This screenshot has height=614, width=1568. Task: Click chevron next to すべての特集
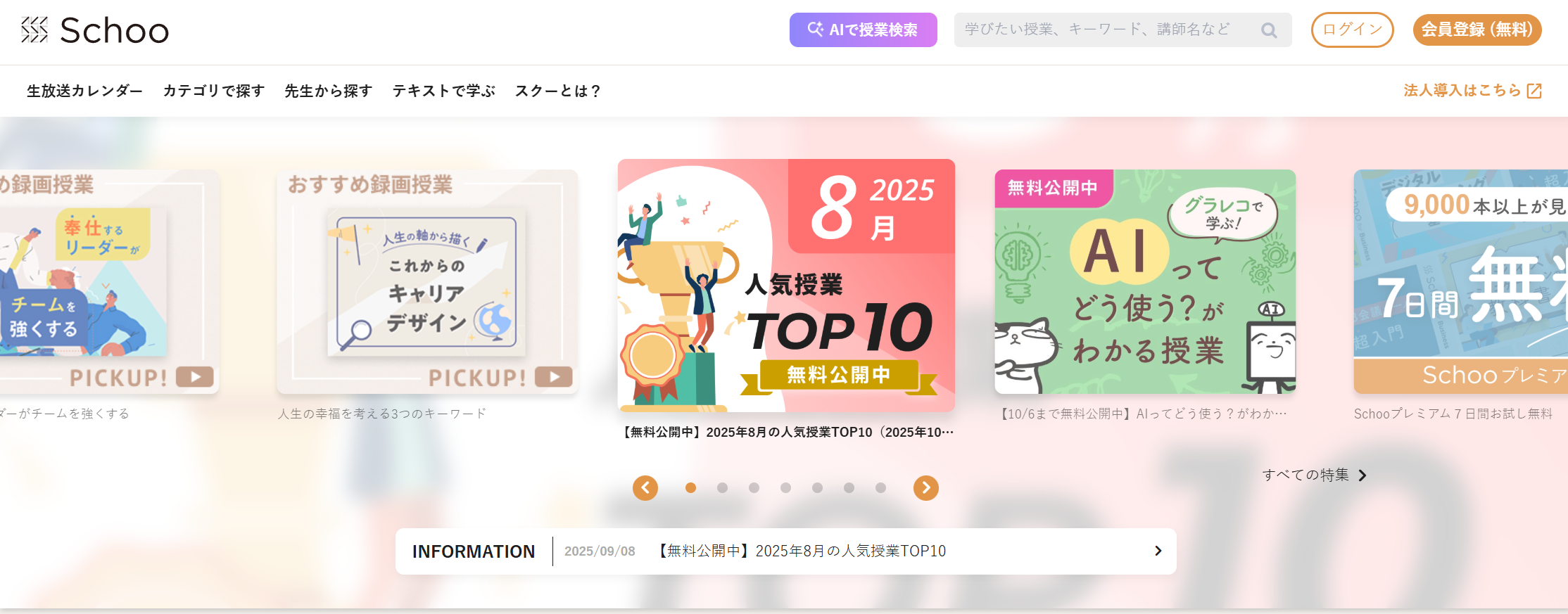(1362, 475)
